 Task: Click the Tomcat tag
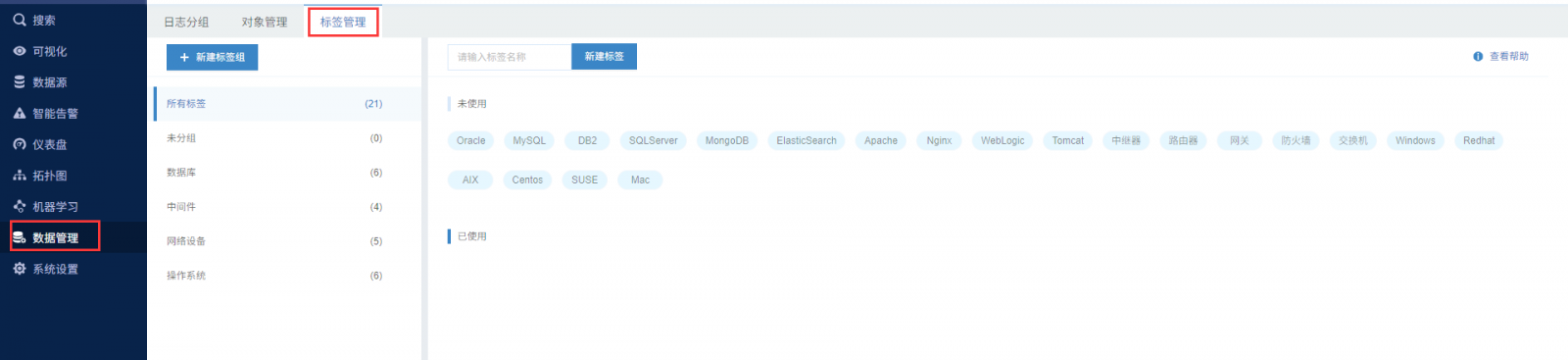[1068, 141]
